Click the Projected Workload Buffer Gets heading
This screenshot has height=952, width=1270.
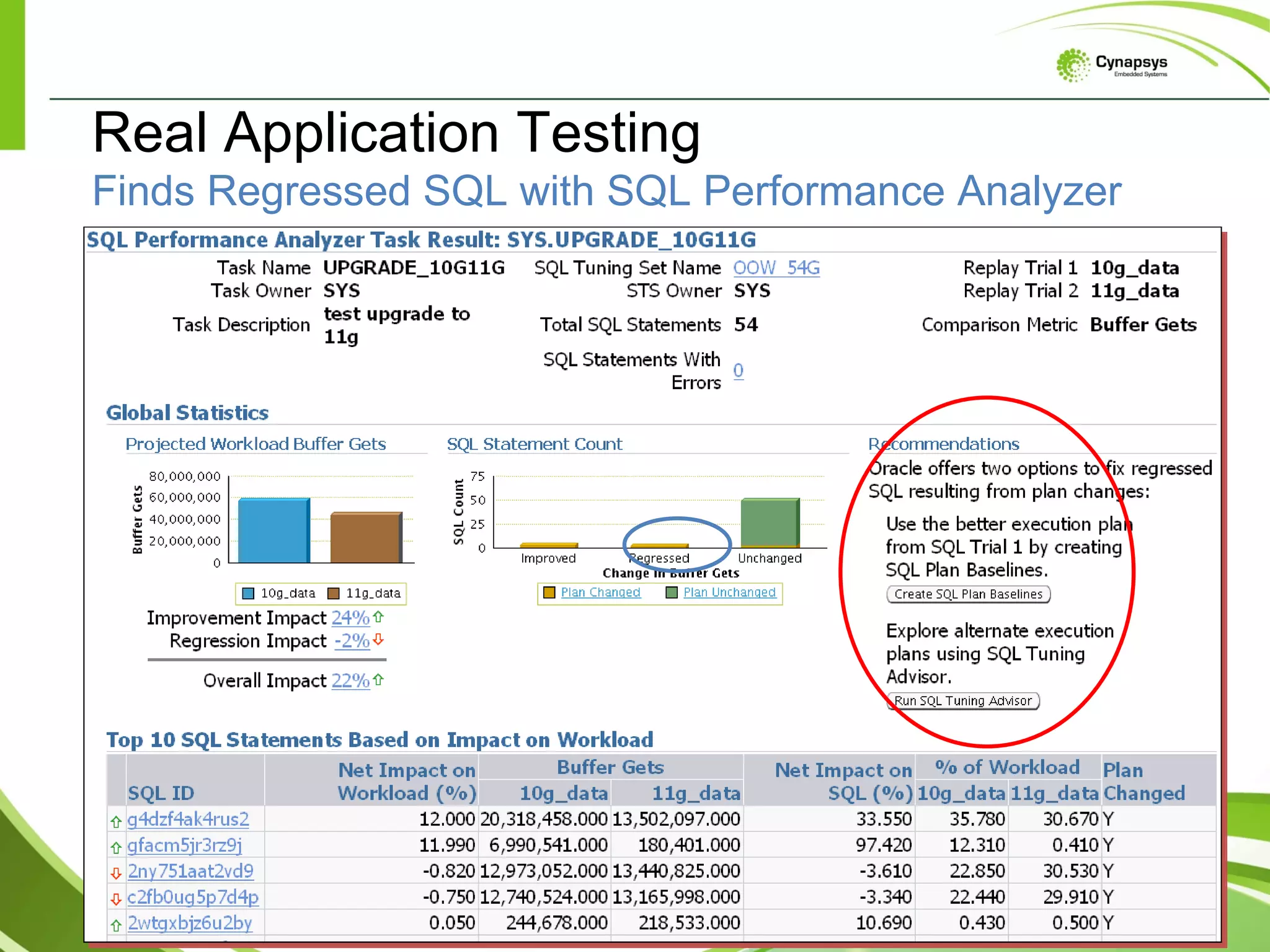pyautogui.click(x=255, y=444)
